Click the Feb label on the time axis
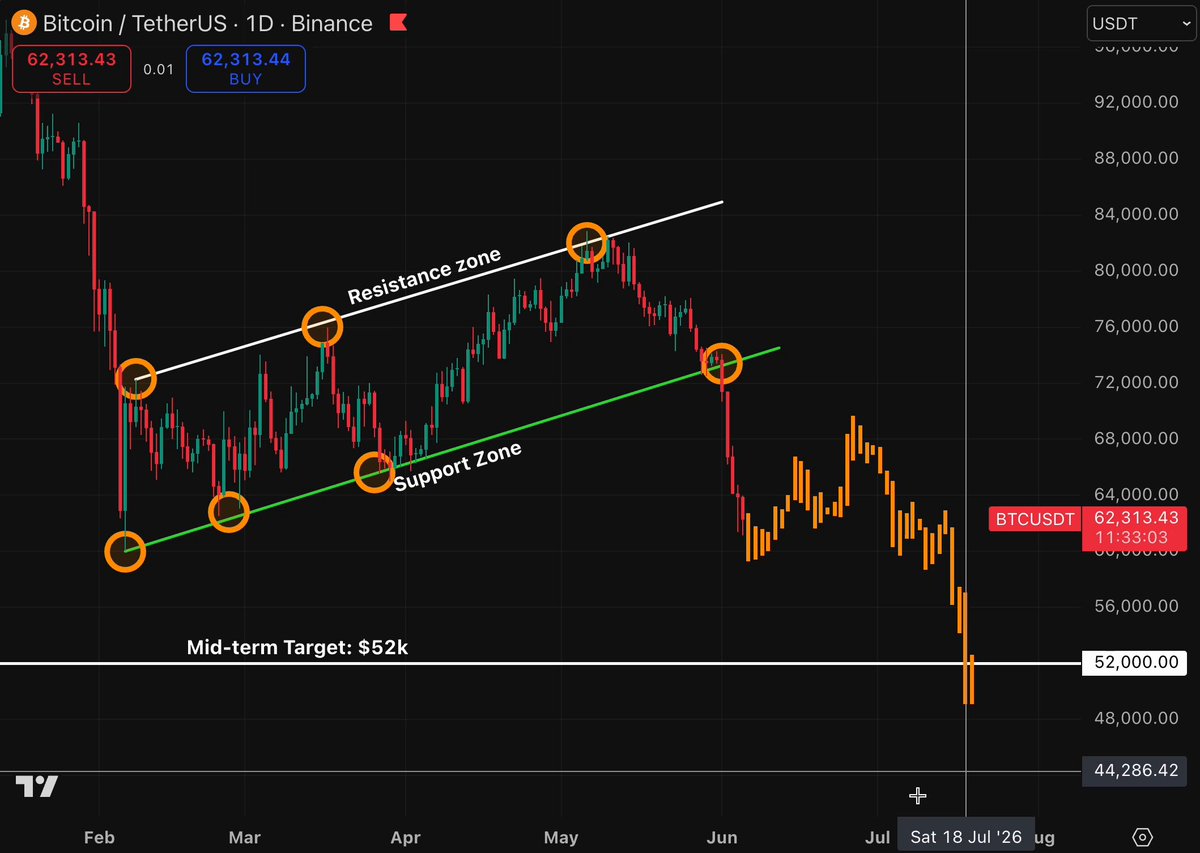The width and height of the screenshot is (1200, 853). [99, 836]
